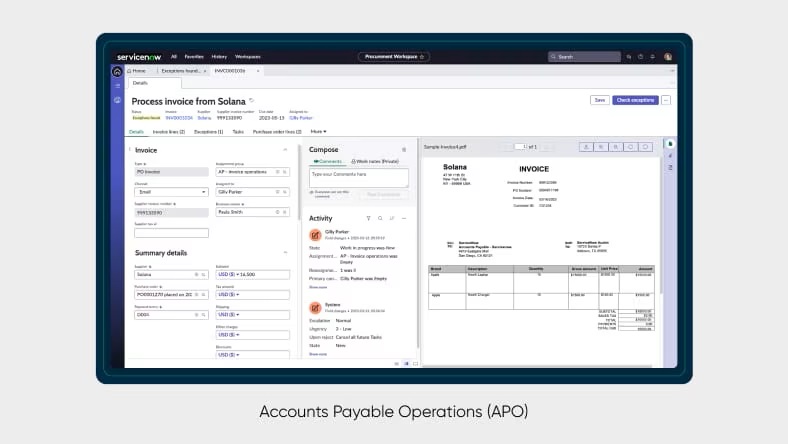Click the filter icon in Activity panel
The image size is (788, 444).
click(368, 218)
